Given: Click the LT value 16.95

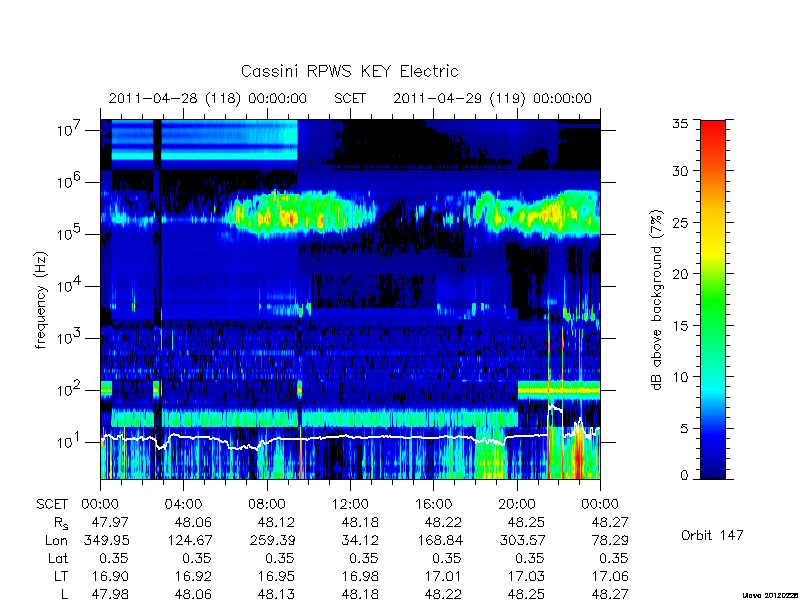Looking at the screenshot, I should click(277, 576).
